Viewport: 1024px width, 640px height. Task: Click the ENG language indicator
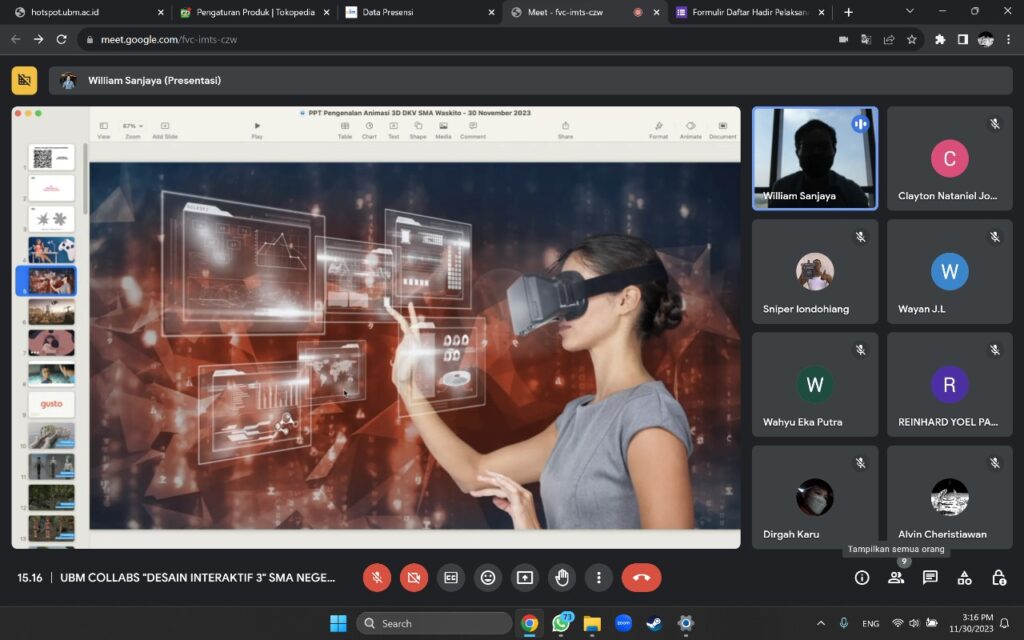pyautogui.click(x=871, y=623)
